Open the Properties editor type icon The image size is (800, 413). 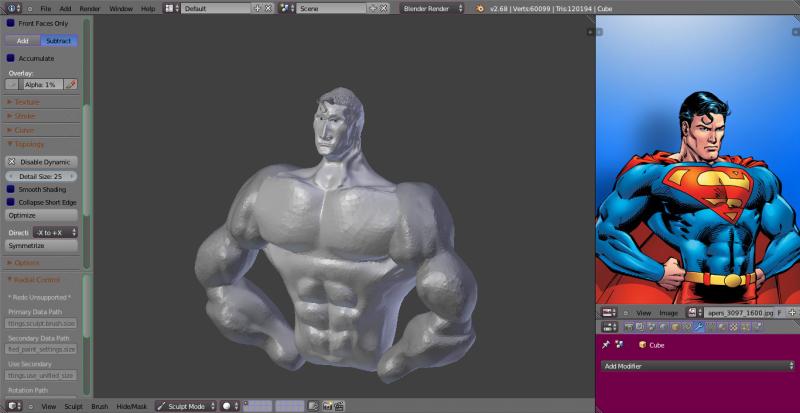click(609, 327)
